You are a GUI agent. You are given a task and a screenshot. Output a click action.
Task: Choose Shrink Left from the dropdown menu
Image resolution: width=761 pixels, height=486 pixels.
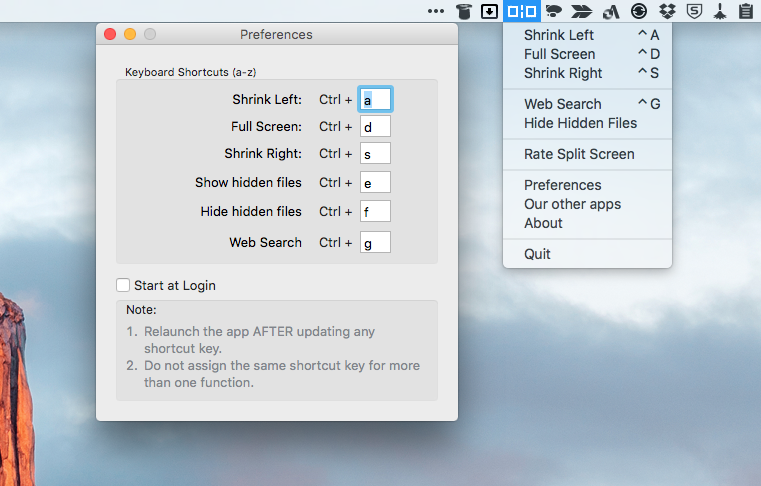pyautogui.click(x=587, y=35)
